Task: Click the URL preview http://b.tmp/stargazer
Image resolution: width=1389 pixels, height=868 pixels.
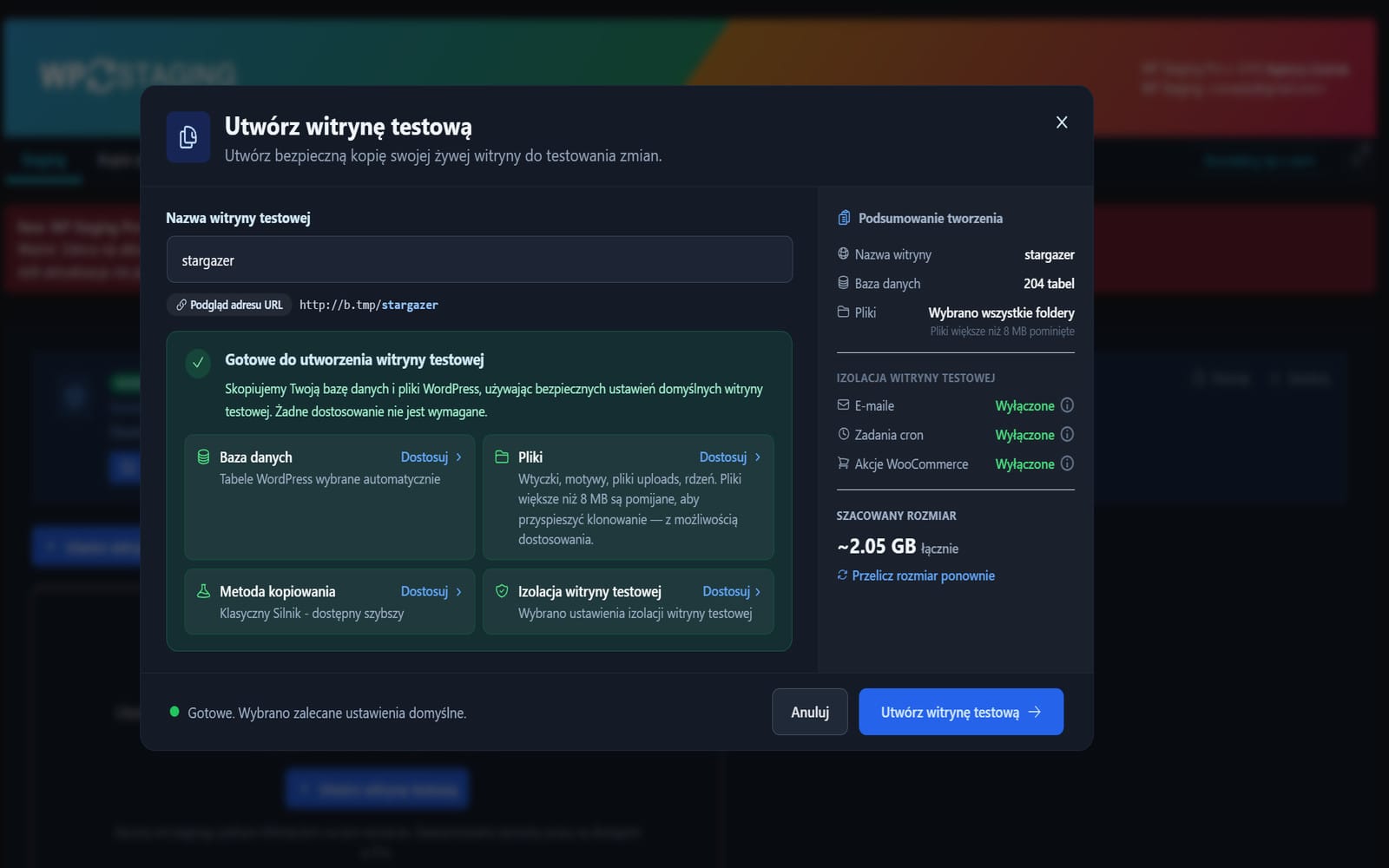Action: click(369, 305)
